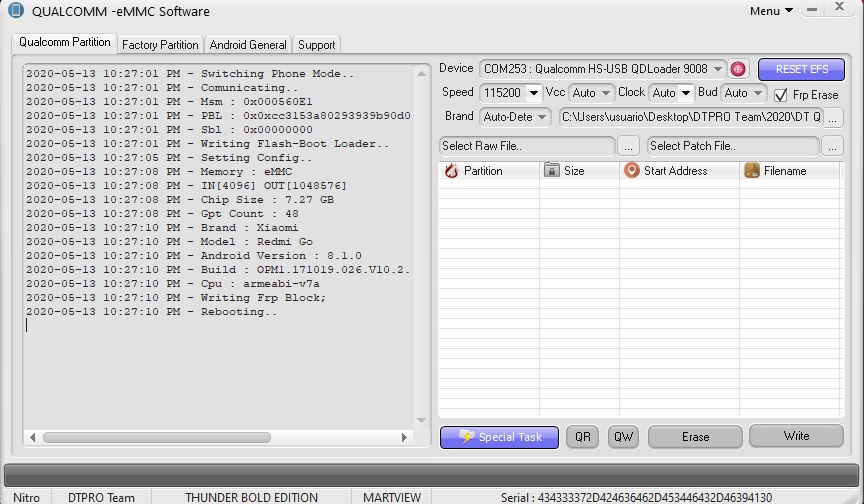Click the pin icon in Start Address header

(631, 170)
